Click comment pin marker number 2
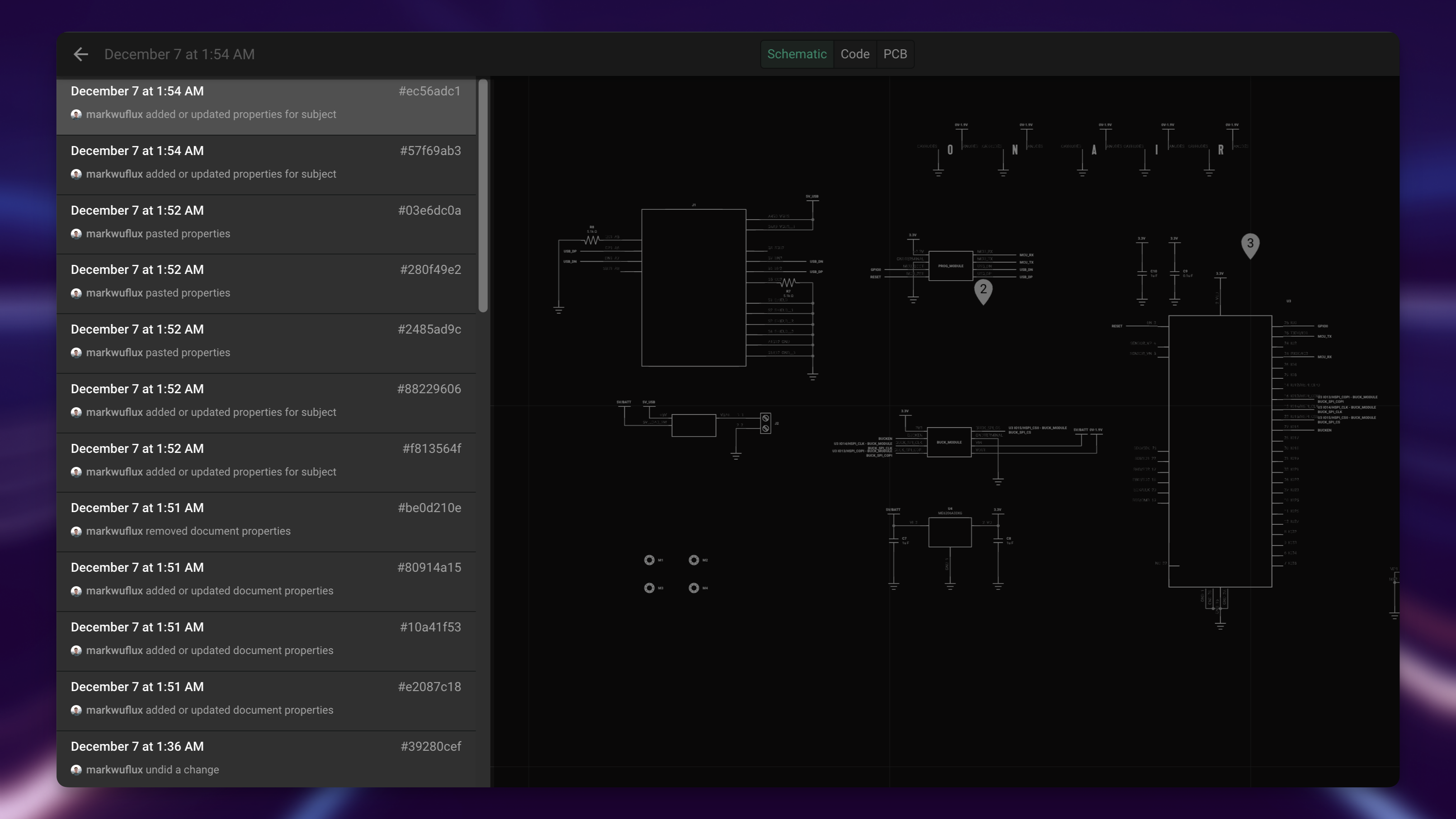 [983, 291]
